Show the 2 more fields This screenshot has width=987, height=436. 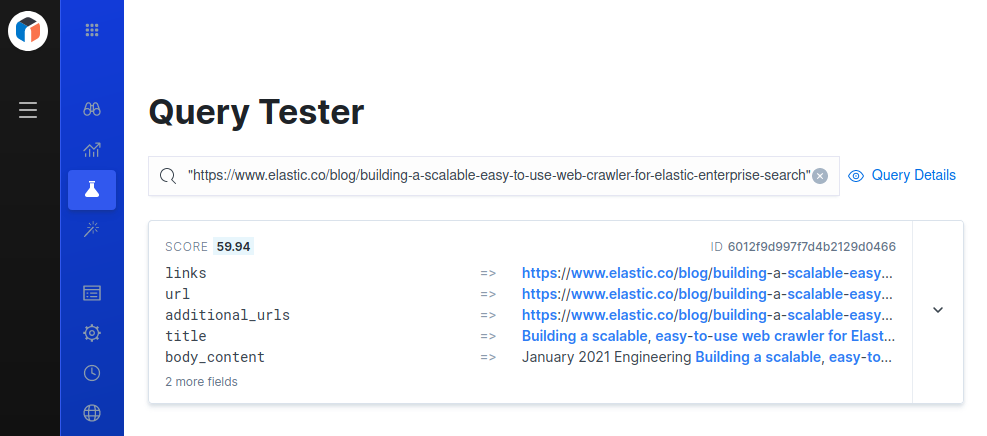point(201,382)
